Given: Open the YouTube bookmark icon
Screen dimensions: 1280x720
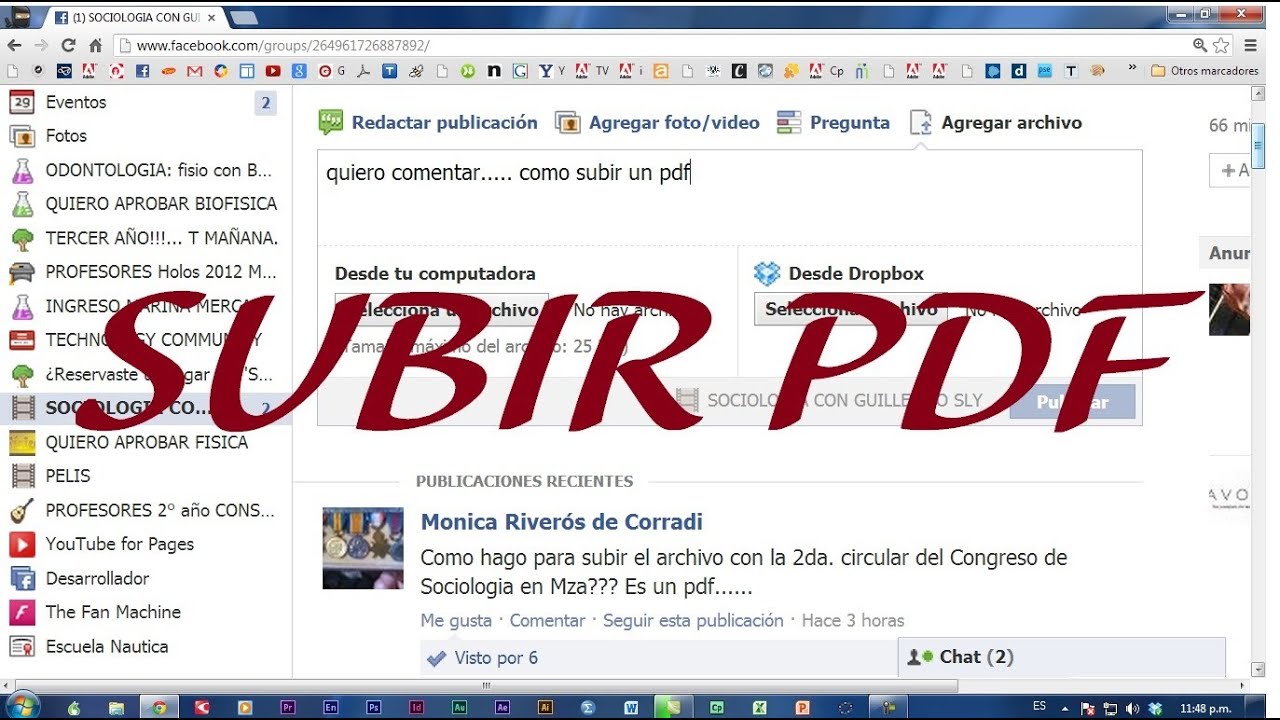Looking at the screenshot, I should click(272, 71).
